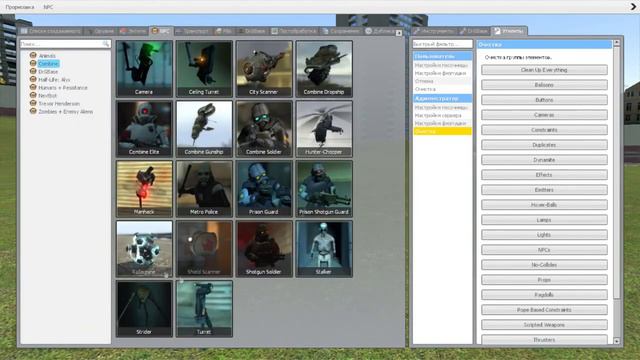
Task: Open the Nextbot category
Action: [47, 96]
